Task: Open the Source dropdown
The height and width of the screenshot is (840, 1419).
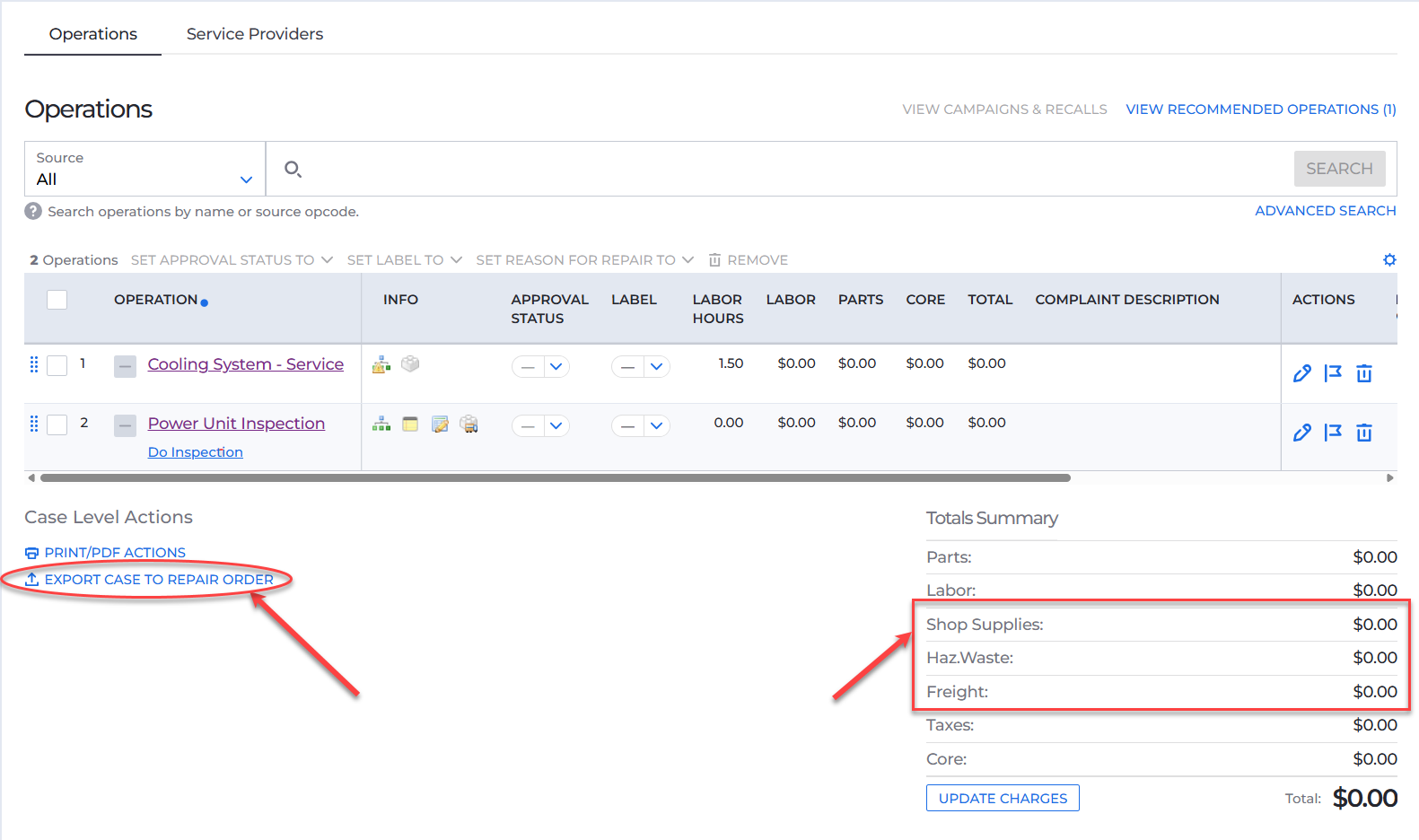Action: 145,169
